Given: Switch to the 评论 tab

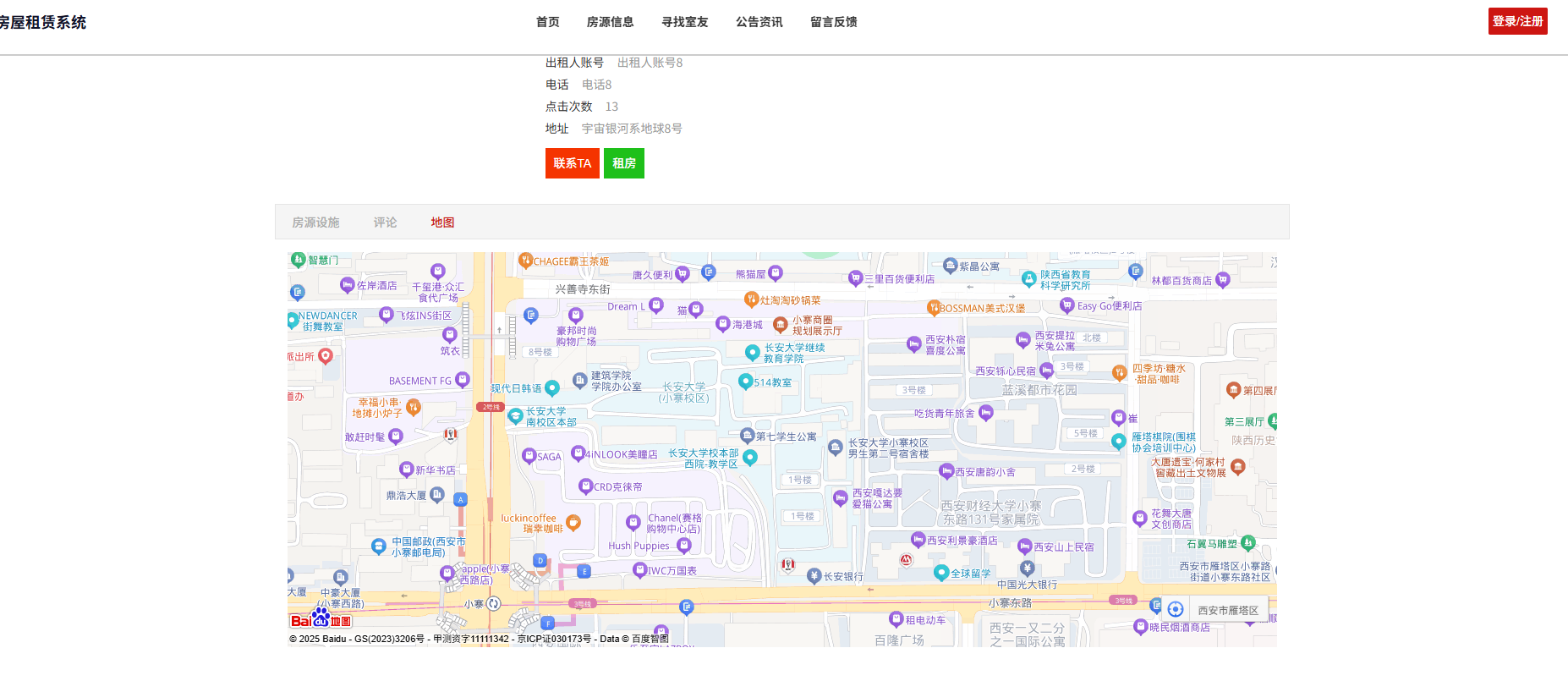Looking at the screenshot, I should (385, 222).
